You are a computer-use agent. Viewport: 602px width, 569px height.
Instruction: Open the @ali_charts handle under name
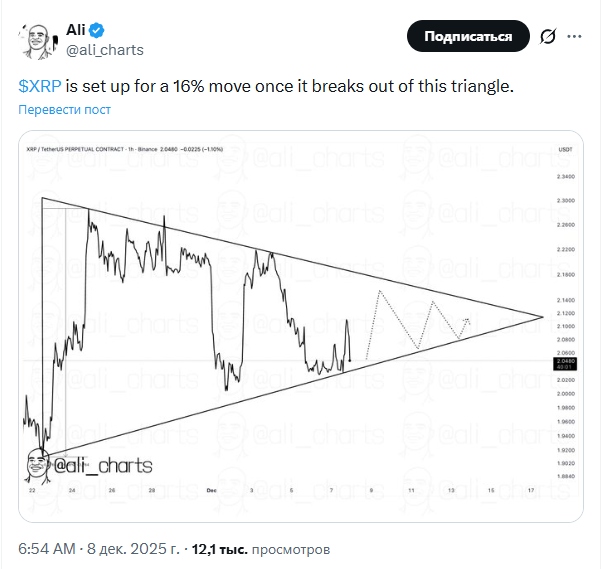coord(106,48)
